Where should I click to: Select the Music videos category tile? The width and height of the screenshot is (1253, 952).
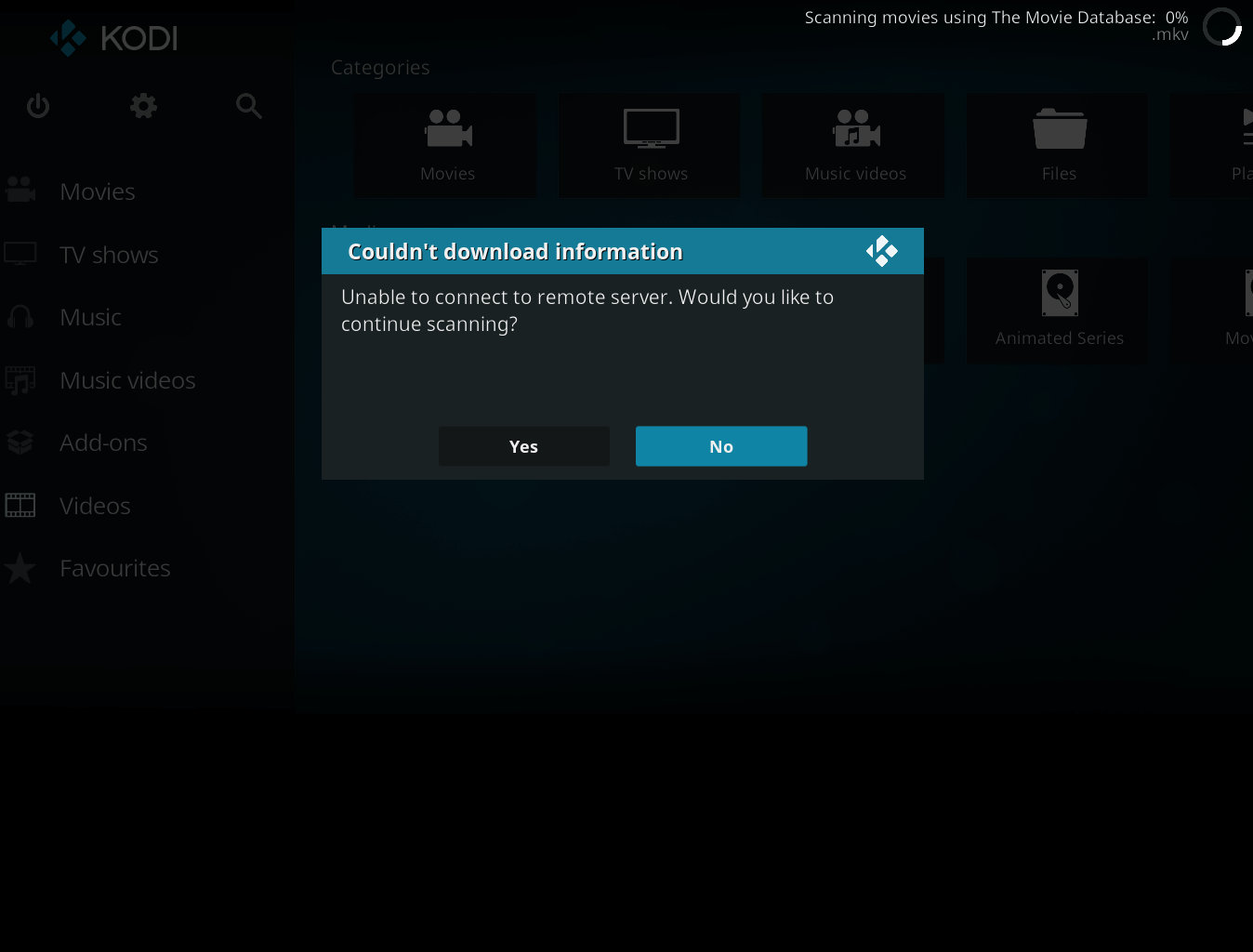pyautogui.click(x=854, y=145)
